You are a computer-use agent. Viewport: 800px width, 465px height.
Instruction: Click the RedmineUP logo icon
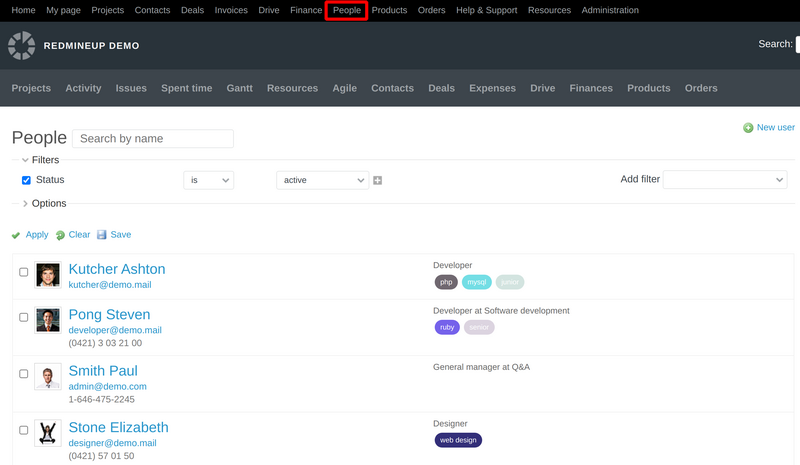click(x=21, y=45)
